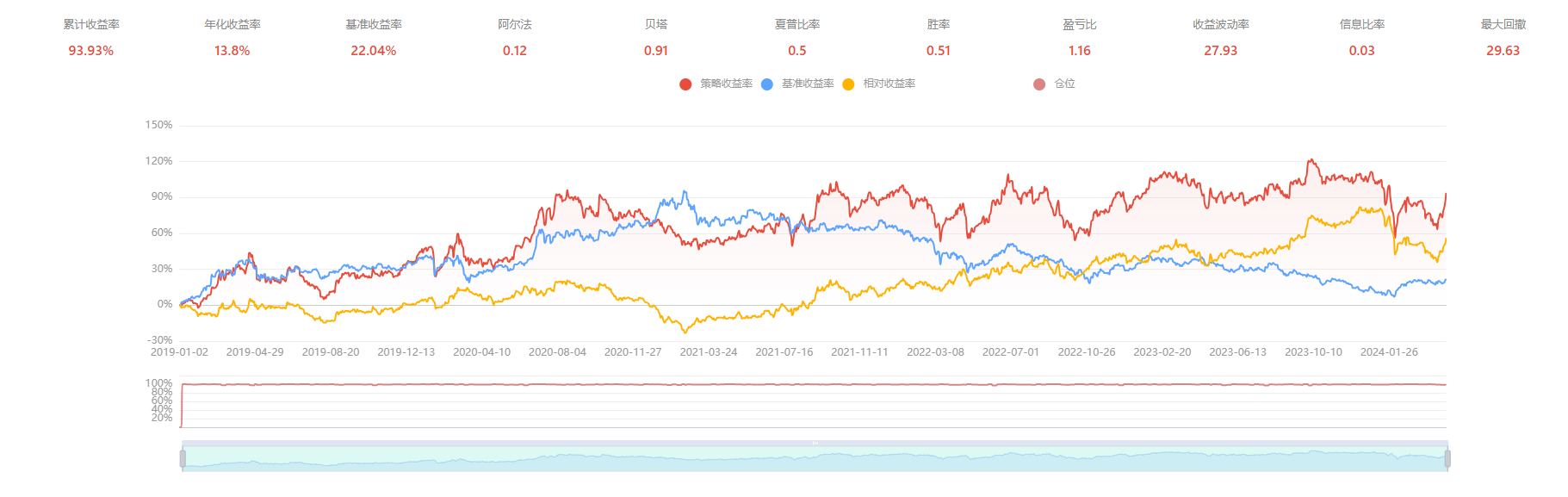Click the 累计收益率 value 93.93%
1568x497 pixels.
pos(91,51)
